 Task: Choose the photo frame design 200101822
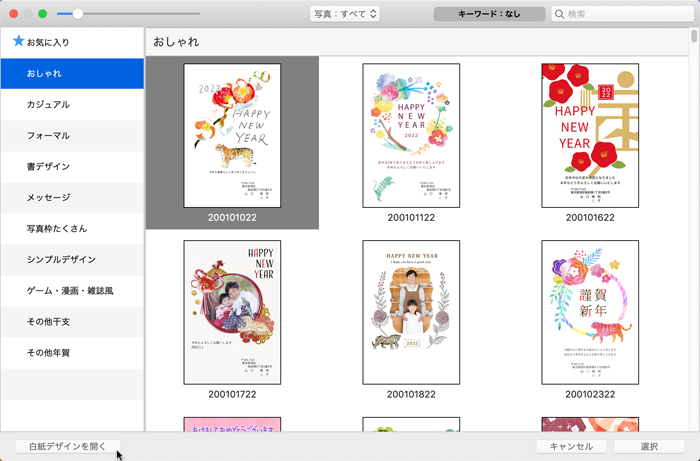[x=410, y=312]
